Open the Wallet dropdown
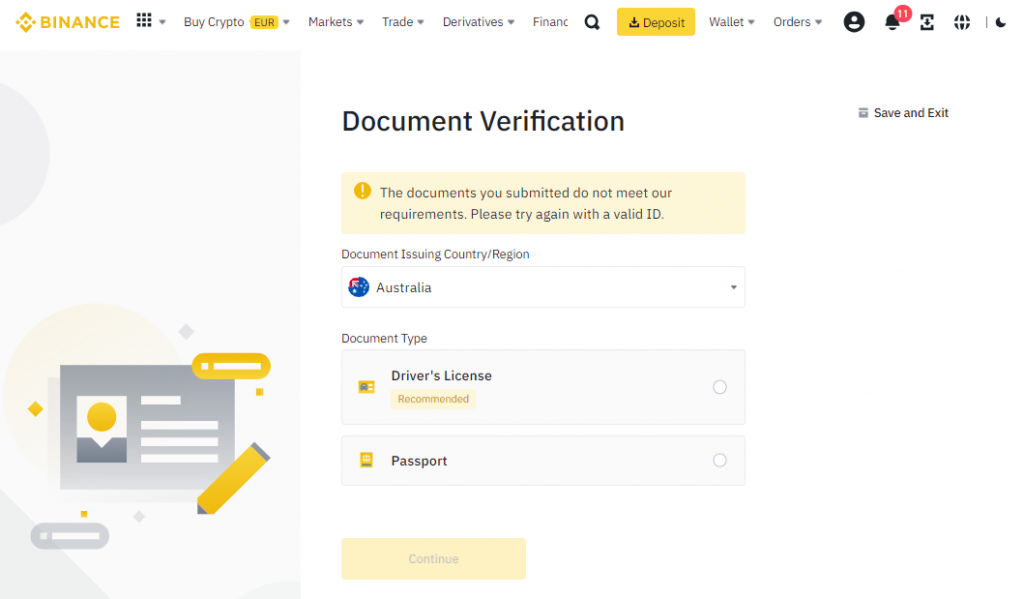This screenshot has height=599, width=1024. pyautogui.click(x=731, y=22)
